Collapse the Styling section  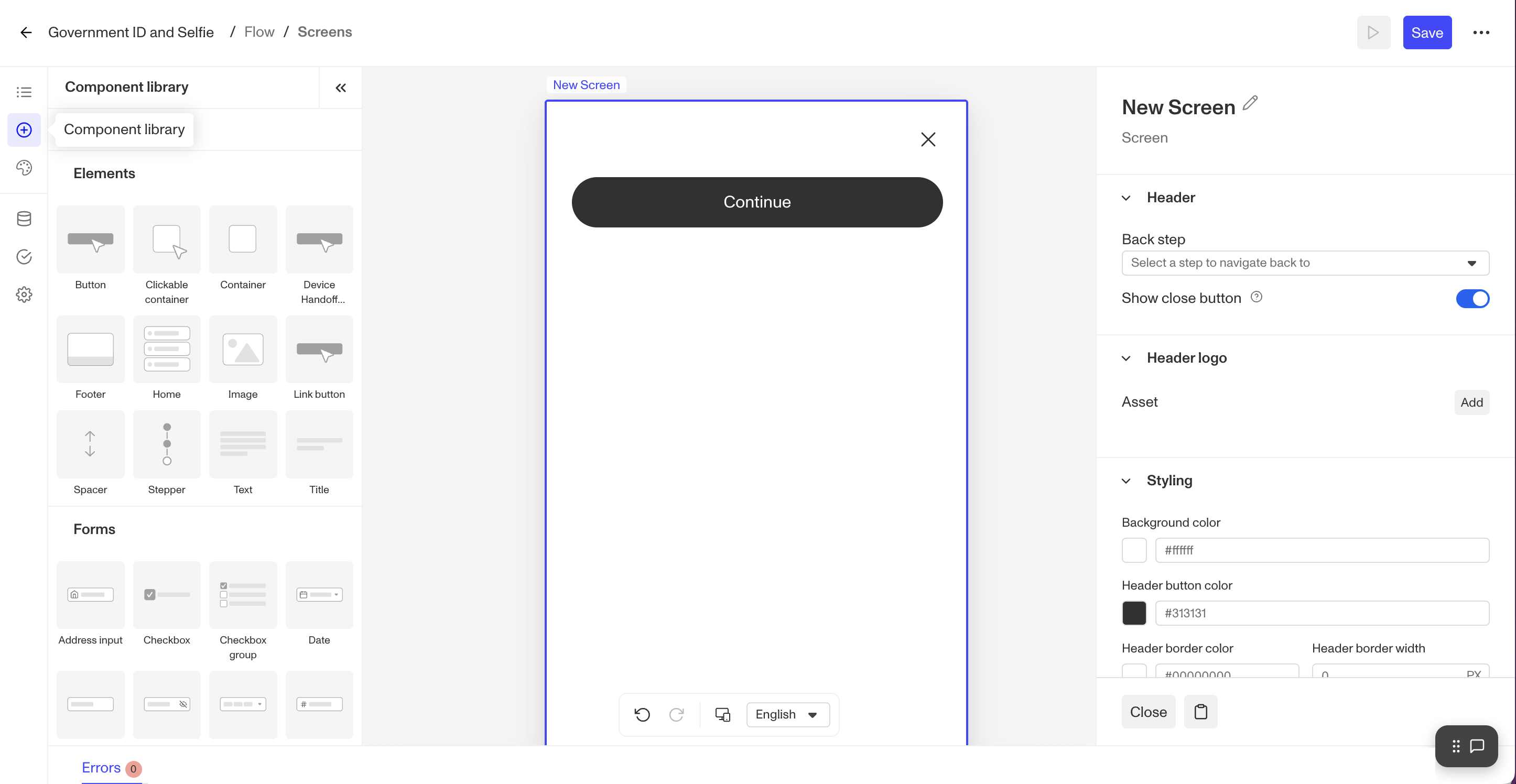[1127, 481]
